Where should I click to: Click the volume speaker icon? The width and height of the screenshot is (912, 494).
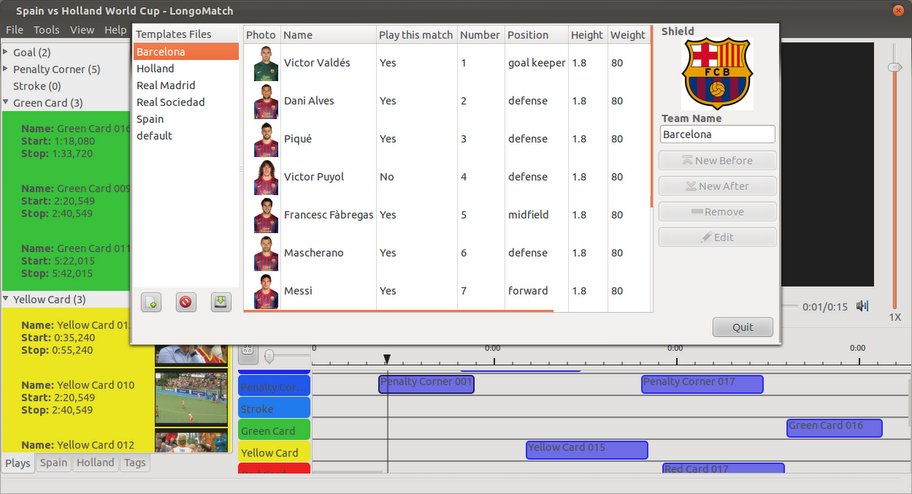click(862, 306)
